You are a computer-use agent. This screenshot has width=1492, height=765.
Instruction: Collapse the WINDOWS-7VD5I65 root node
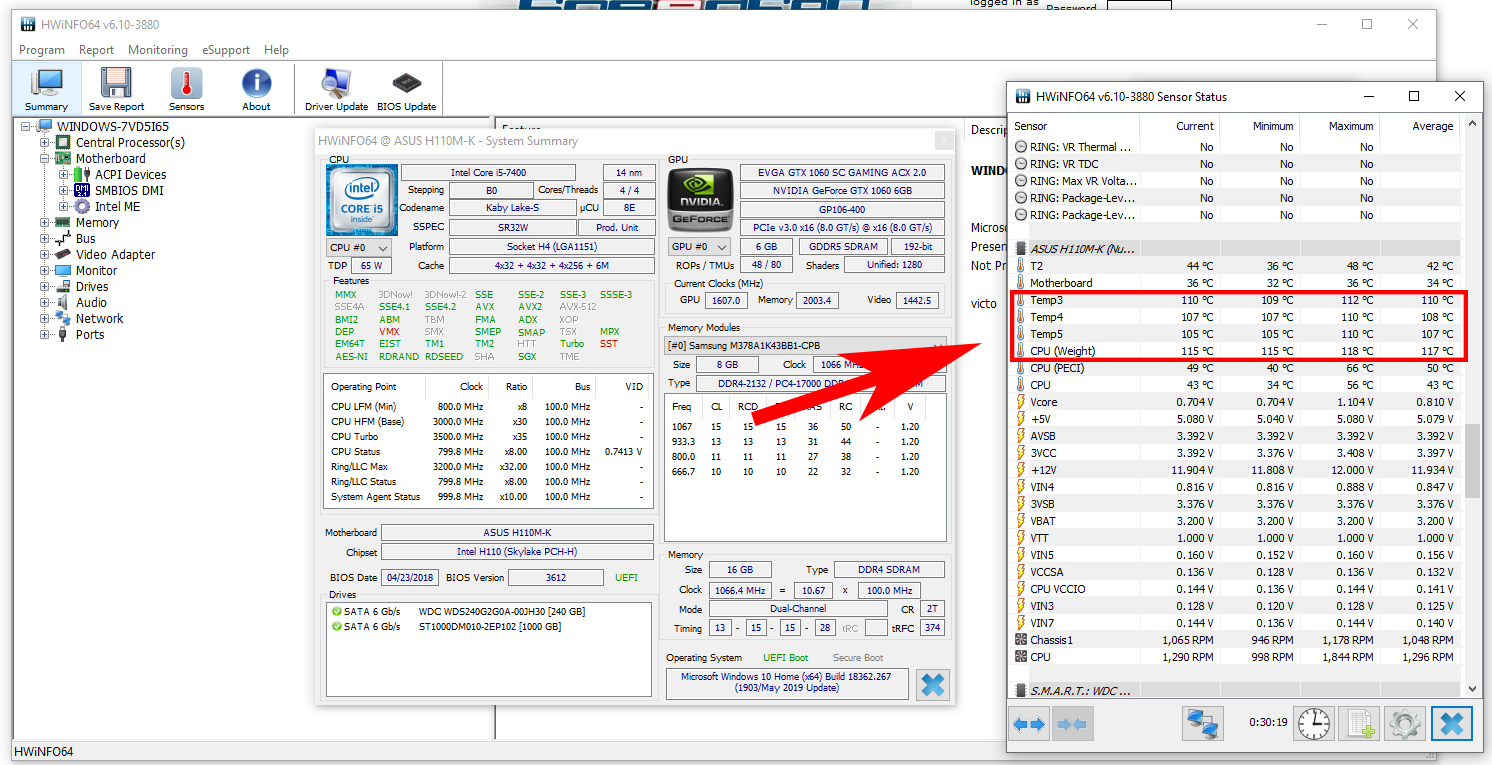[28, 127]
